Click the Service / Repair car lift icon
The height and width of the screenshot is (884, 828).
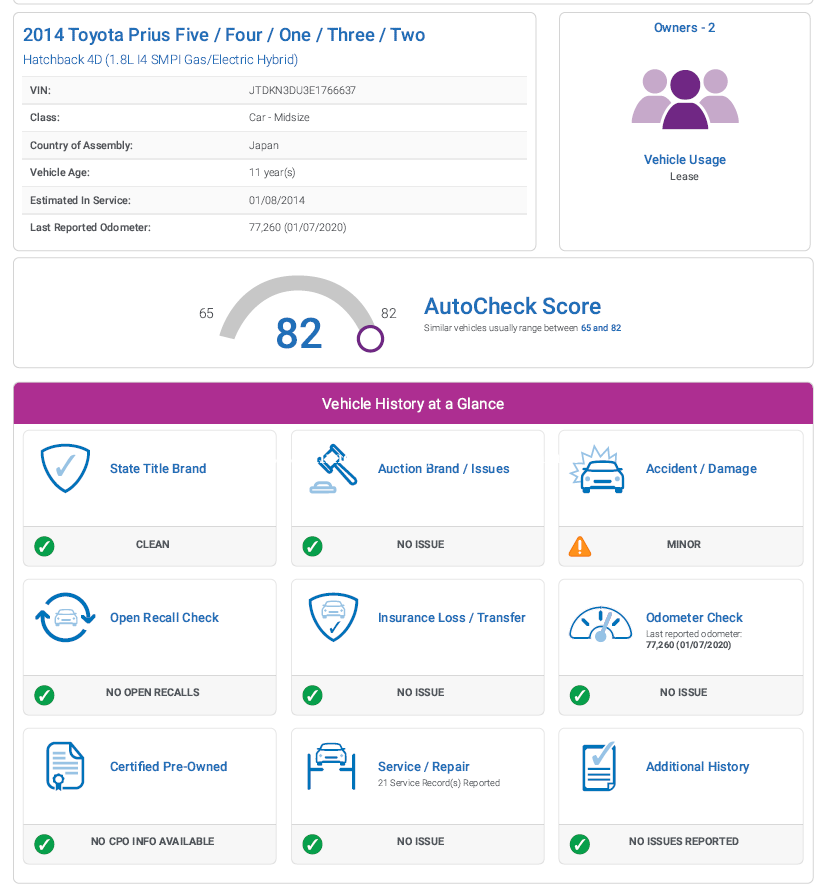click(331, 766)
